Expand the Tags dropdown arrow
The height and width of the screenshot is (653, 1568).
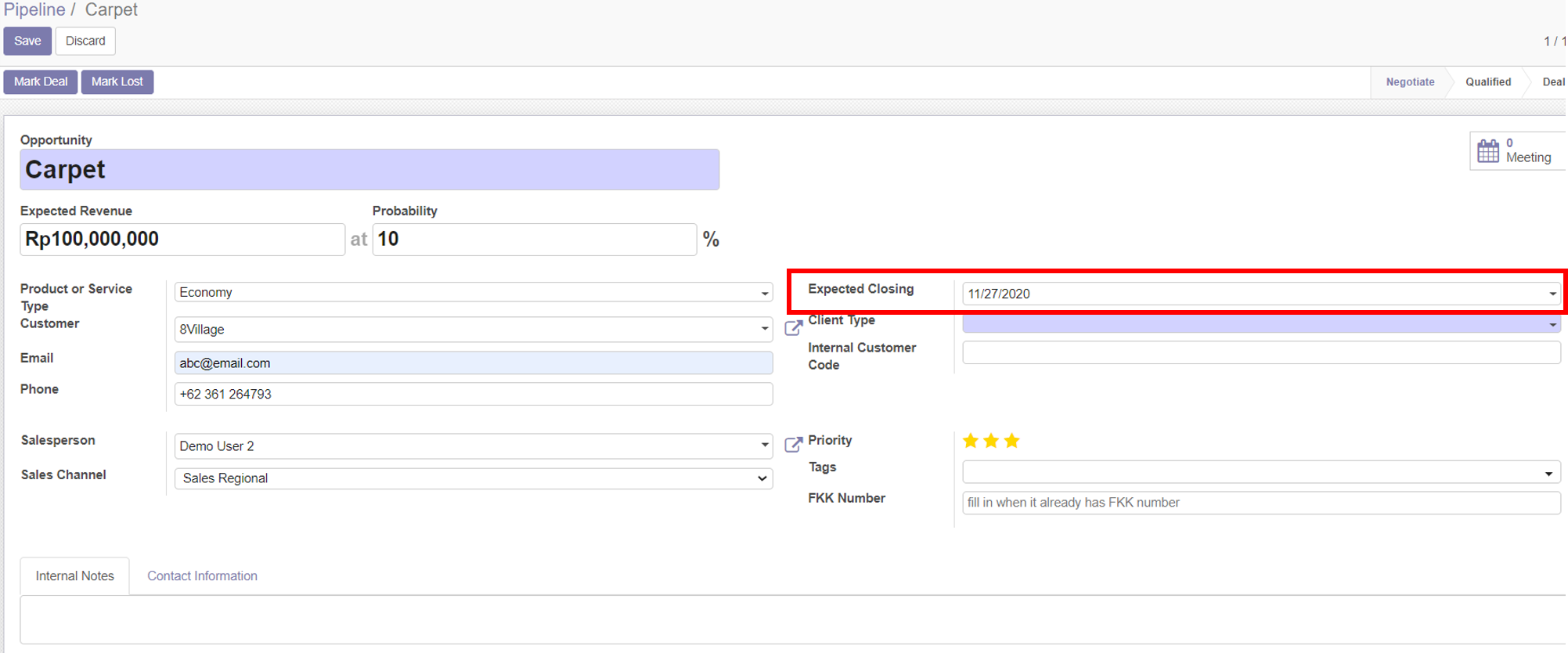[1548, 474]
